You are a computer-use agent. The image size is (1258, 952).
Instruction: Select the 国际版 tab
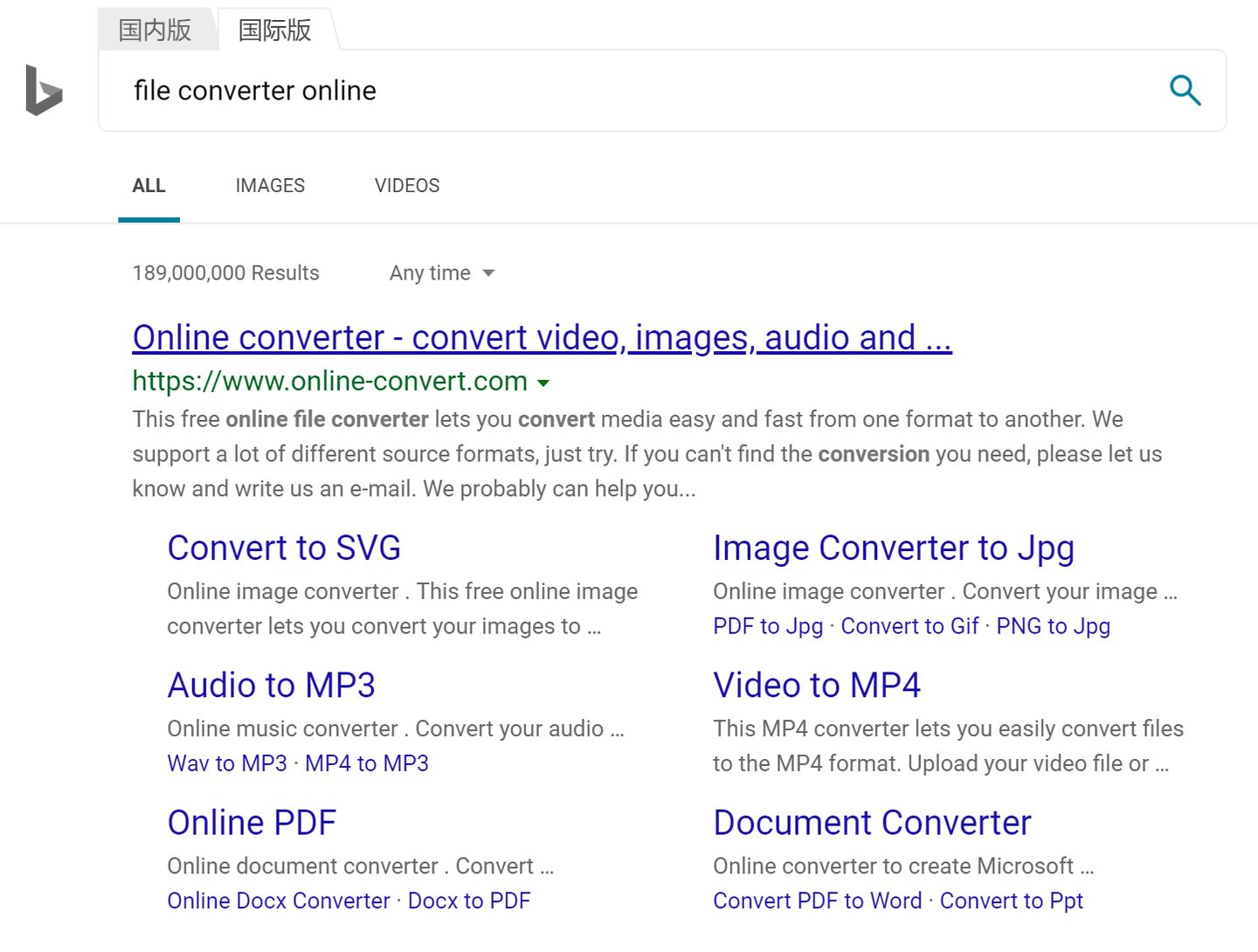point(274,30)
